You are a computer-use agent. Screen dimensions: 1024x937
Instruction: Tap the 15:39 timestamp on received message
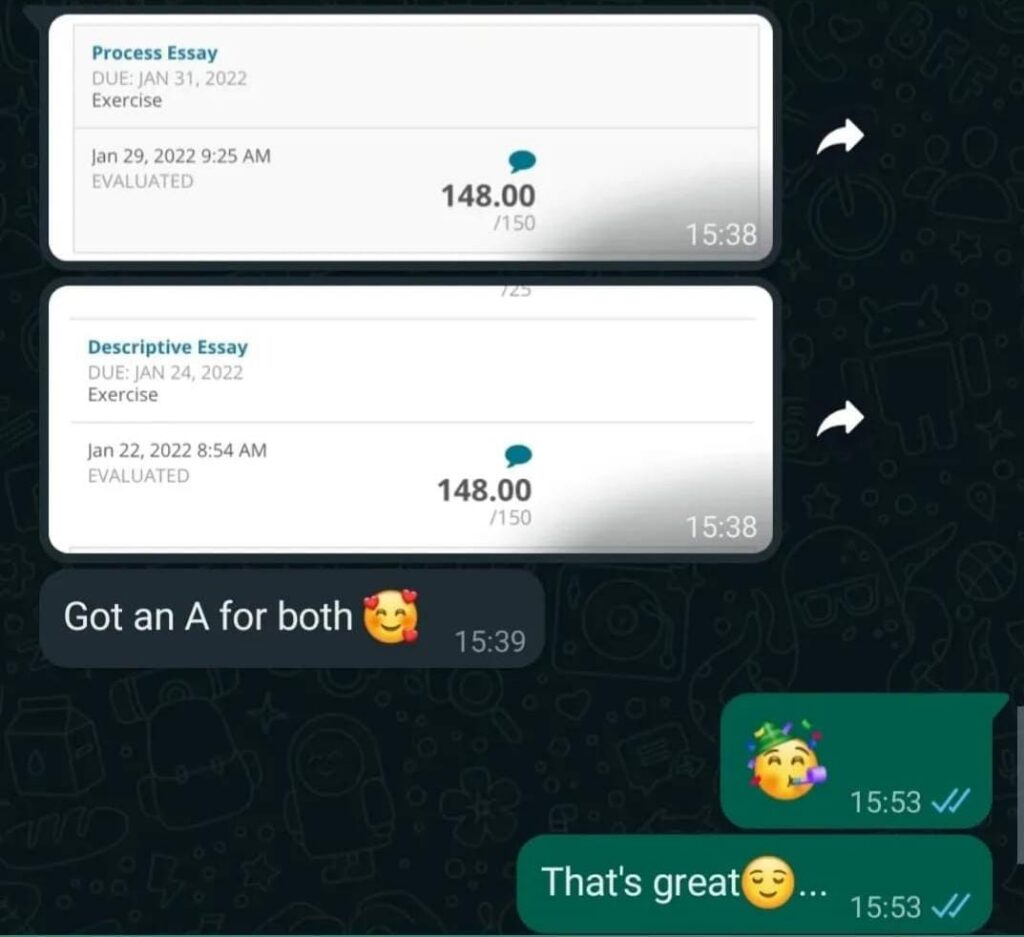[490, 641]
